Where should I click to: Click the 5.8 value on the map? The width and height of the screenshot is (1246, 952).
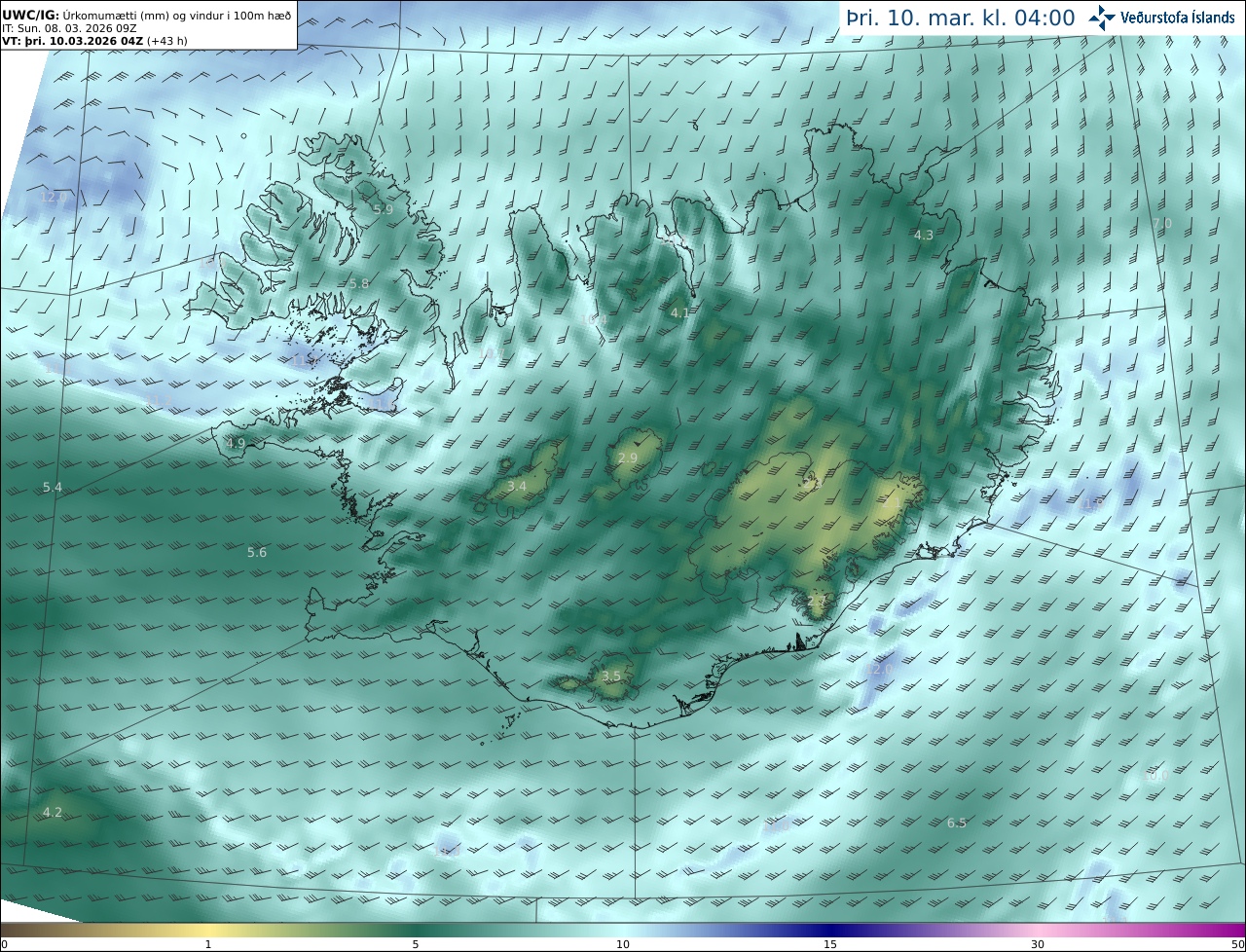click(359, 283)
